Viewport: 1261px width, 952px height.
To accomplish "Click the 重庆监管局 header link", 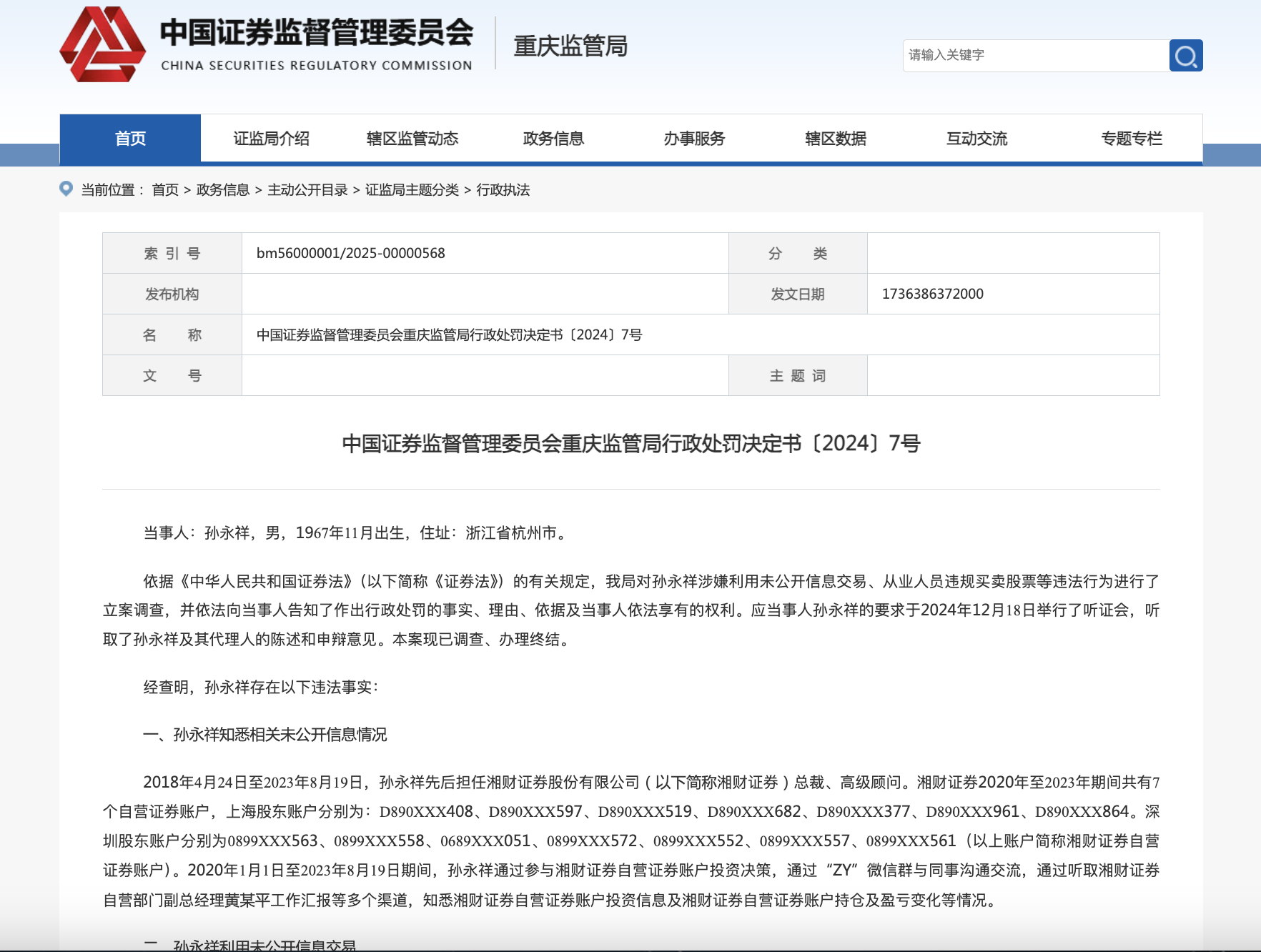I will click(x=570, y=46).
